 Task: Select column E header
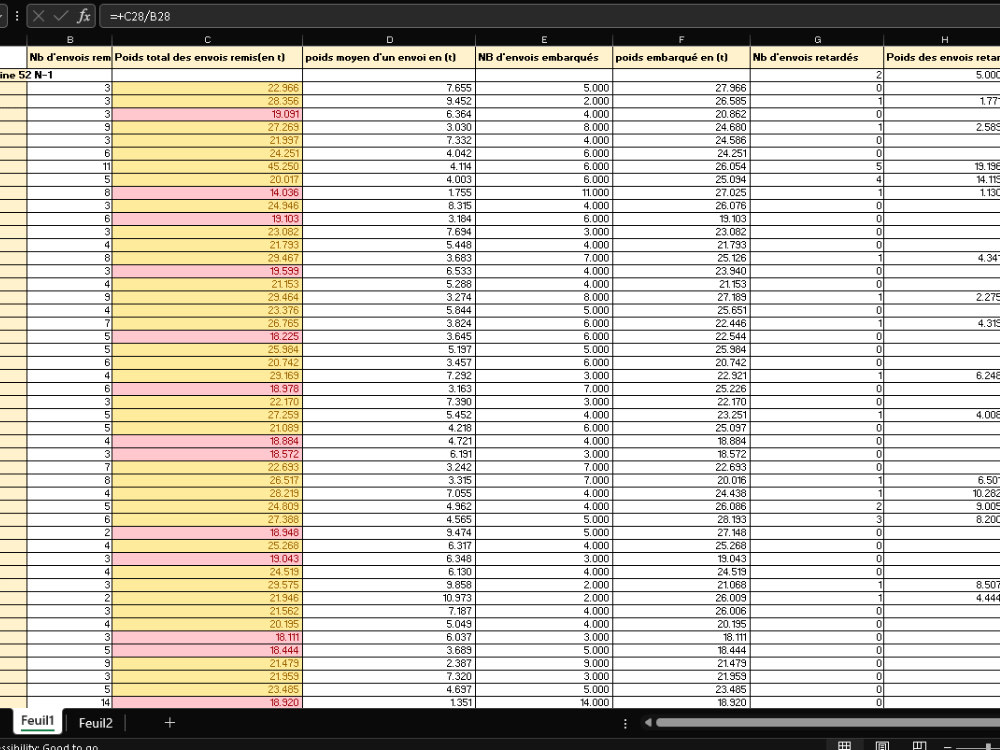point(544,40)
